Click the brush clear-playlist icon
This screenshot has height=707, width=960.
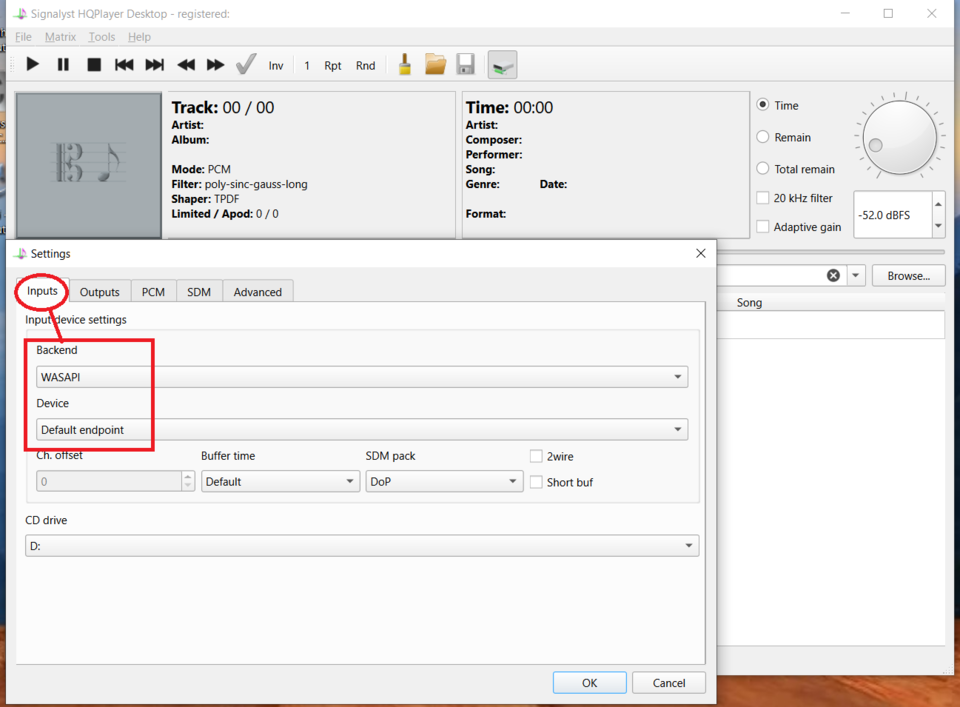click(x=405, y=64)
